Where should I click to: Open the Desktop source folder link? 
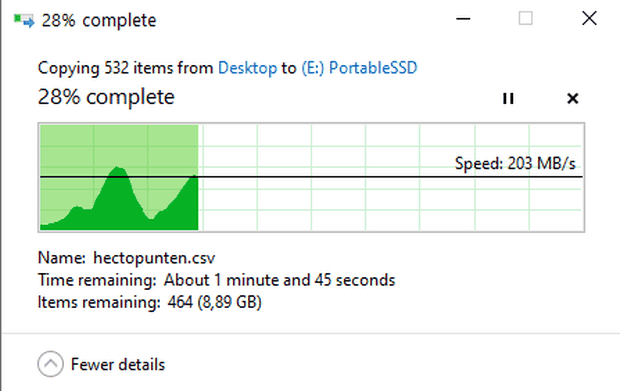pos(248,68)
